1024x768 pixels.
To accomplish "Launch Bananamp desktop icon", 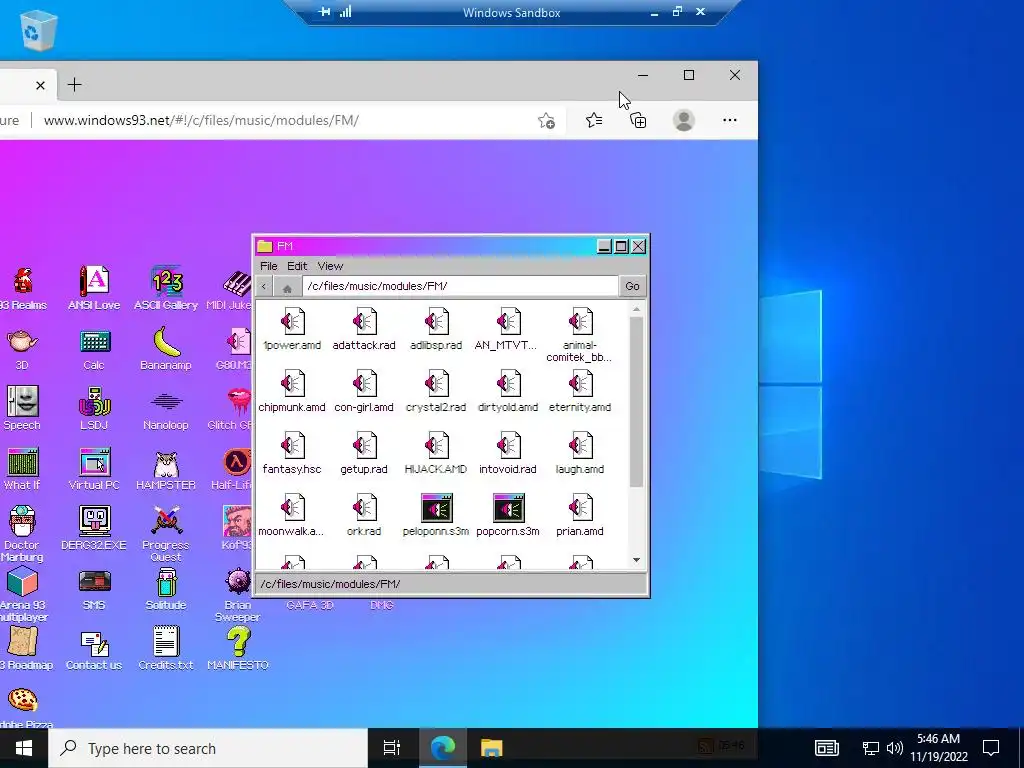I will coord(166,348).
